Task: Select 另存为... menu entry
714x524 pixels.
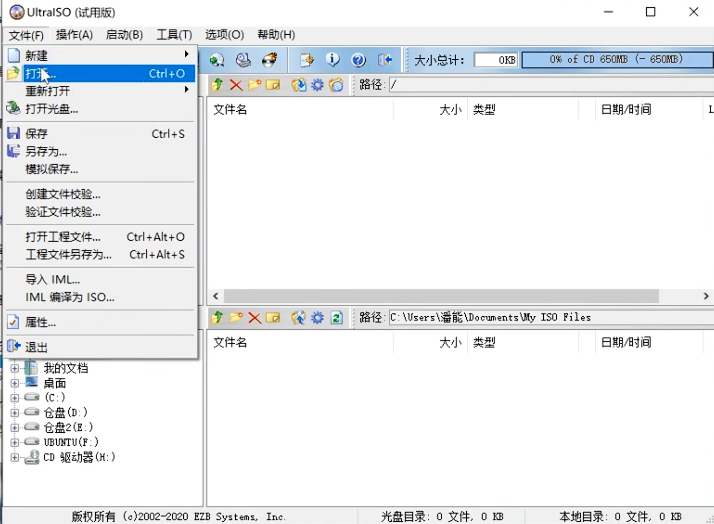Action: coord(46,151)
